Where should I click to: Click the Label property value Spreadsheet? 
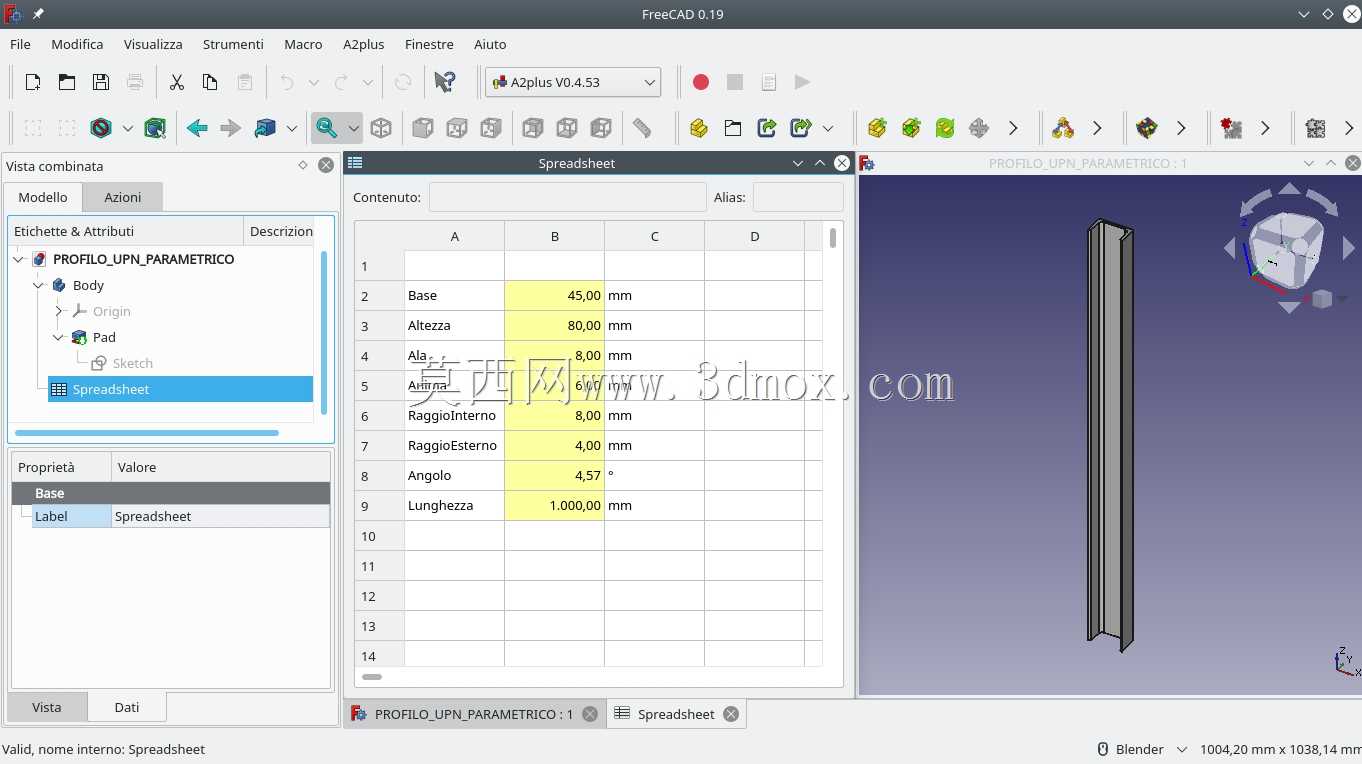[x=220, y=516]
